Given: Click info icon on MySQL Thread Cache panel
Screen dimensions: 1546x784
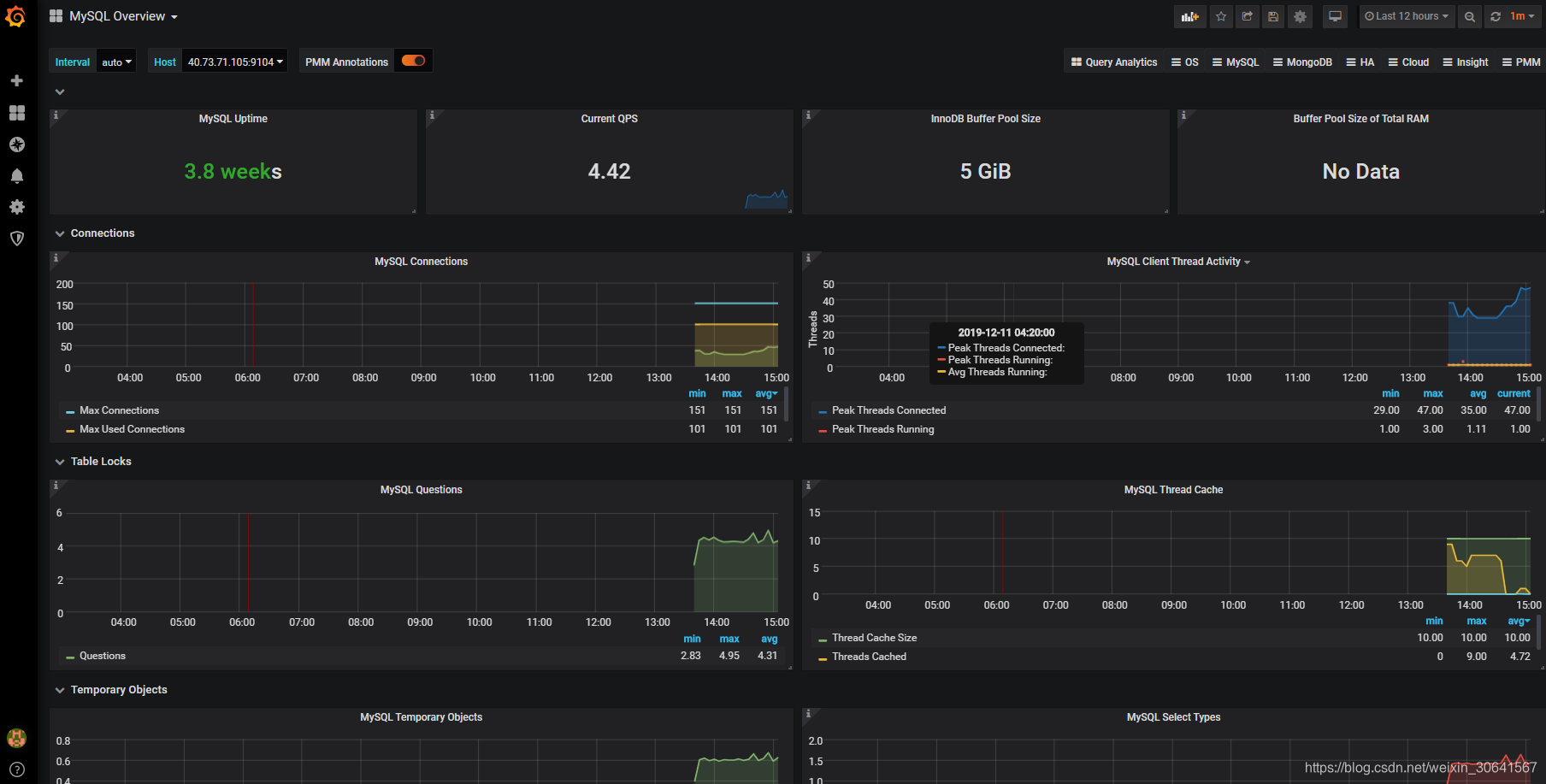Looking at the screenshot, I should coord(808,486).
